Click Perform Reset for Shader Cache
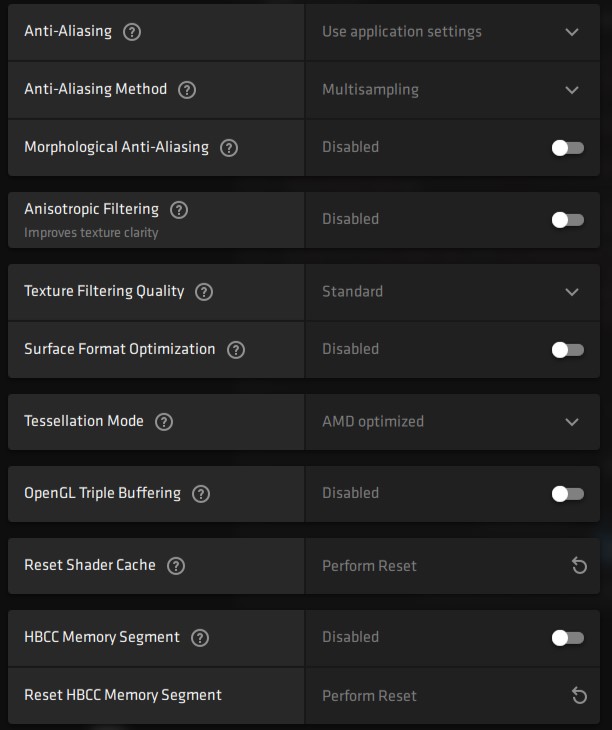The width and height of the screenshot is (612, 730). pos(369,566)
